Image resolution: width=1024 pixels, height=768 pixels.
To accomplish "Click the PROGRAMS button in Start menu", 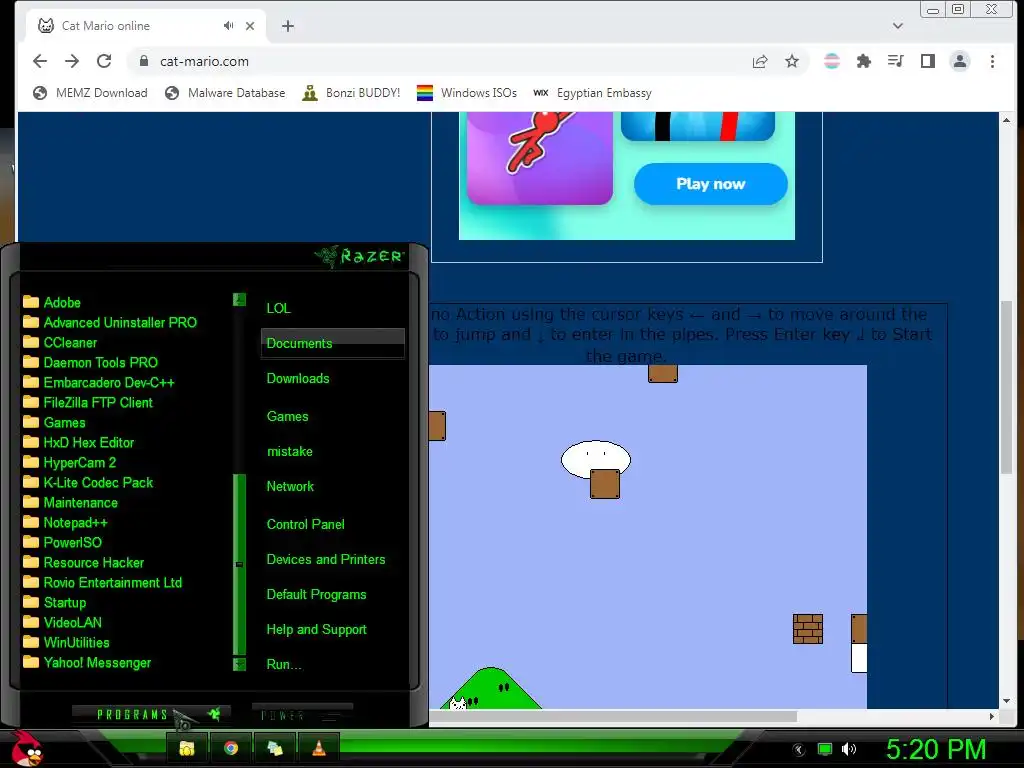I will (x=151, y=714).
